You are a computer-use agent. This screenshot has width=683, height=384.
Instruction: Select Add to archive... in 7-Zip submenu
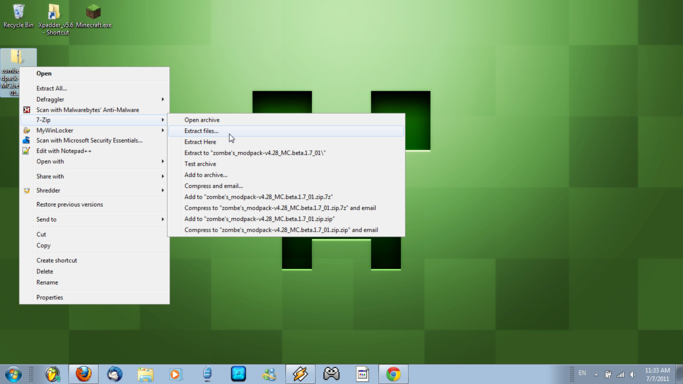point(286,175)
